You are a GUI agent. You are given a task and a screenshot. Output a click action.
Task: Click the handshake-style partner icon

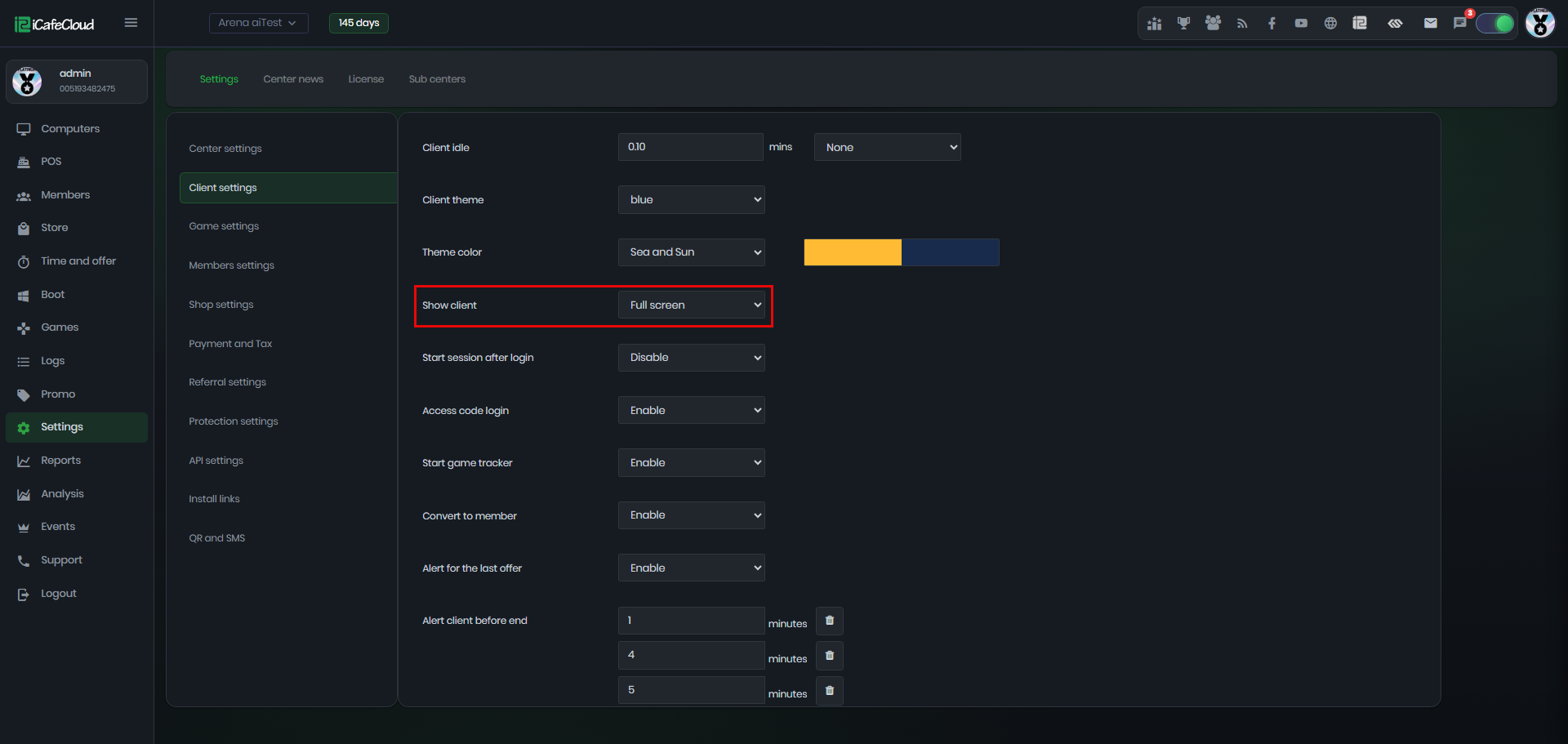point(1395,24)
